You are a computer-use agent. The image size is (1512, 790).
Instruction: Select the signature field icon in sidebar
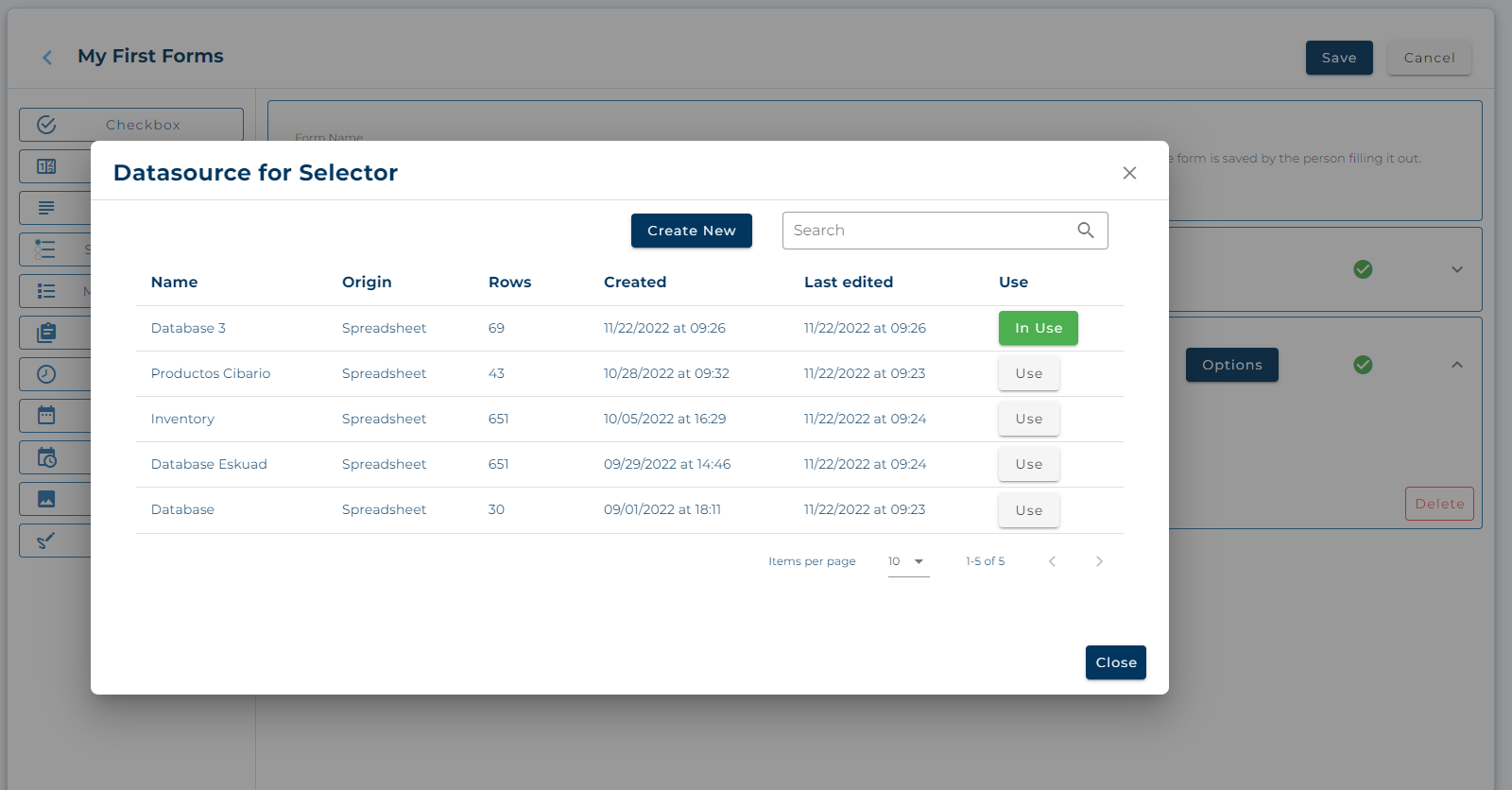(x=46, y=541)
